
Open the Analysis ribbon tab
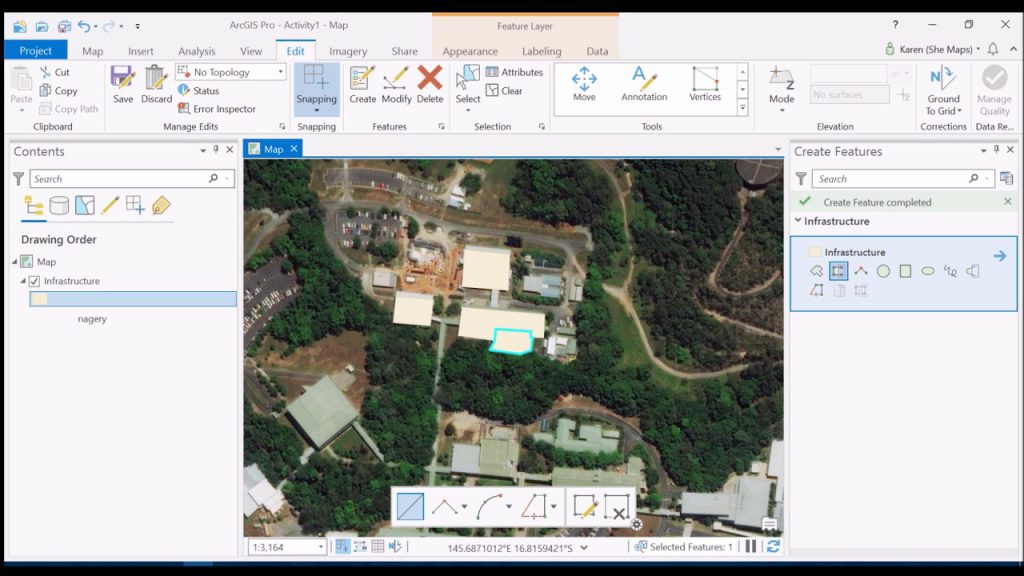click(196, 51)
